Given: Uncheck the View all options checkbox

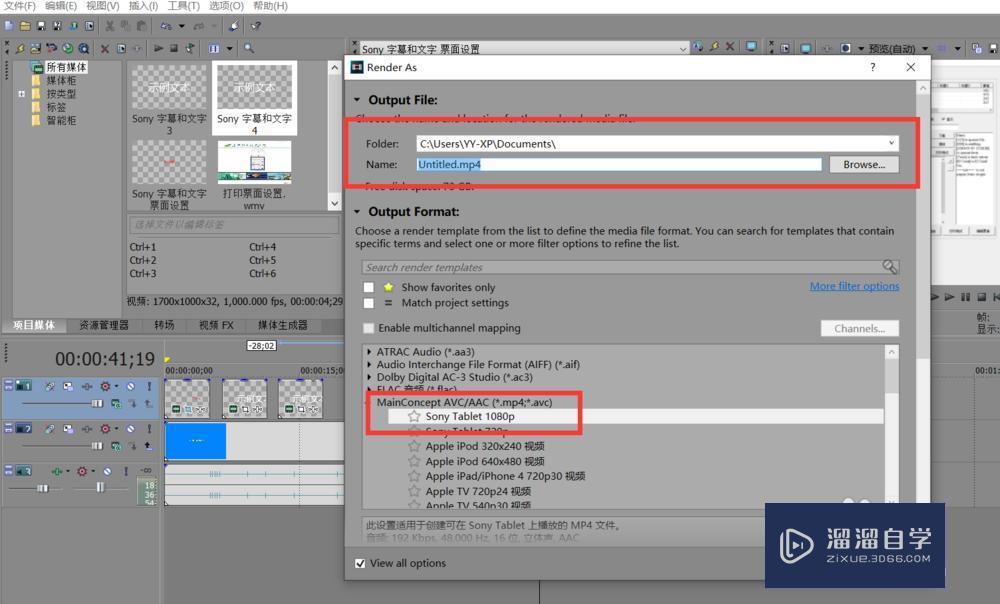Looking at the screenshot, I should (x=360, y=563).
